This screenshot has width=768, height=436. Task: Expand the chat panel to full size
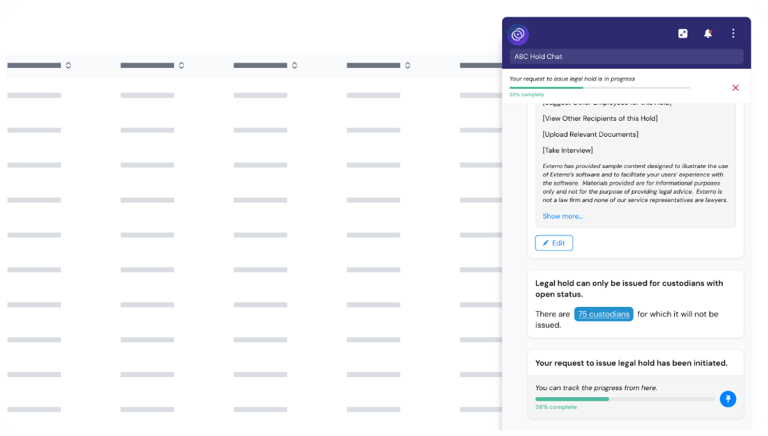(x=683, y=34)
